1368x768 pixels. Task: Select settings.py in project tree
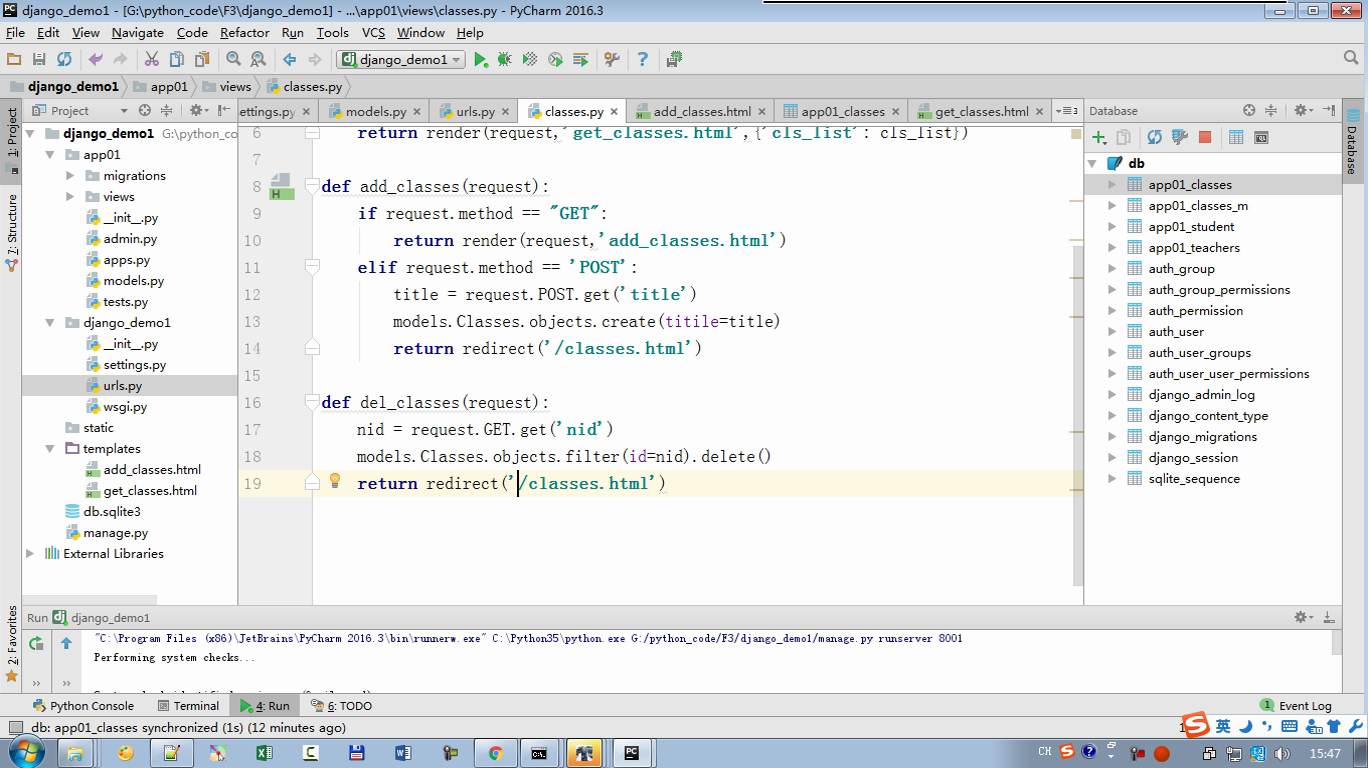click(134, 365)
